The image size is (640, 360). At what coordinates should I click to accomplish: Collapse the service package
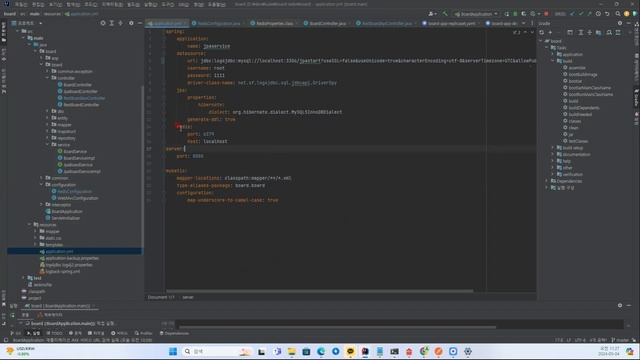point(47,144)
